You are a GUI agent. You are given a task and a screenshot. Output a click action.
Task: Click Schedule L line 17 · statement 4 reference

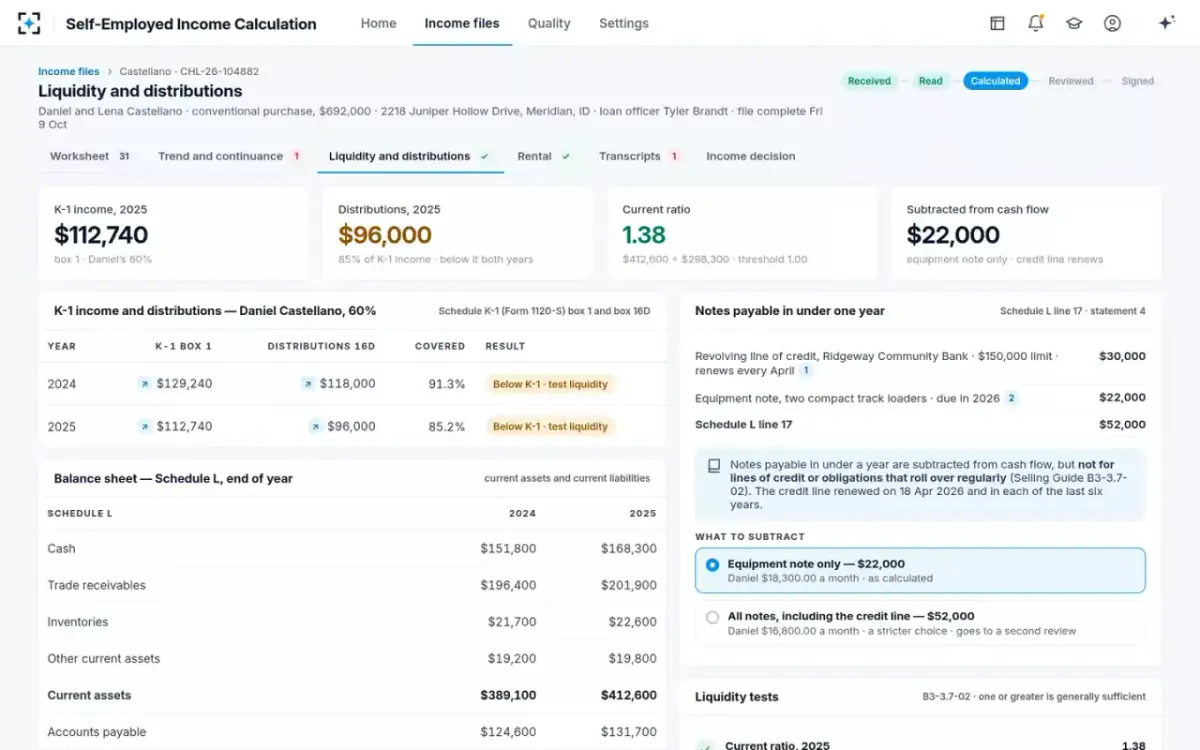pyautogui.click(x=1073, y=312)
